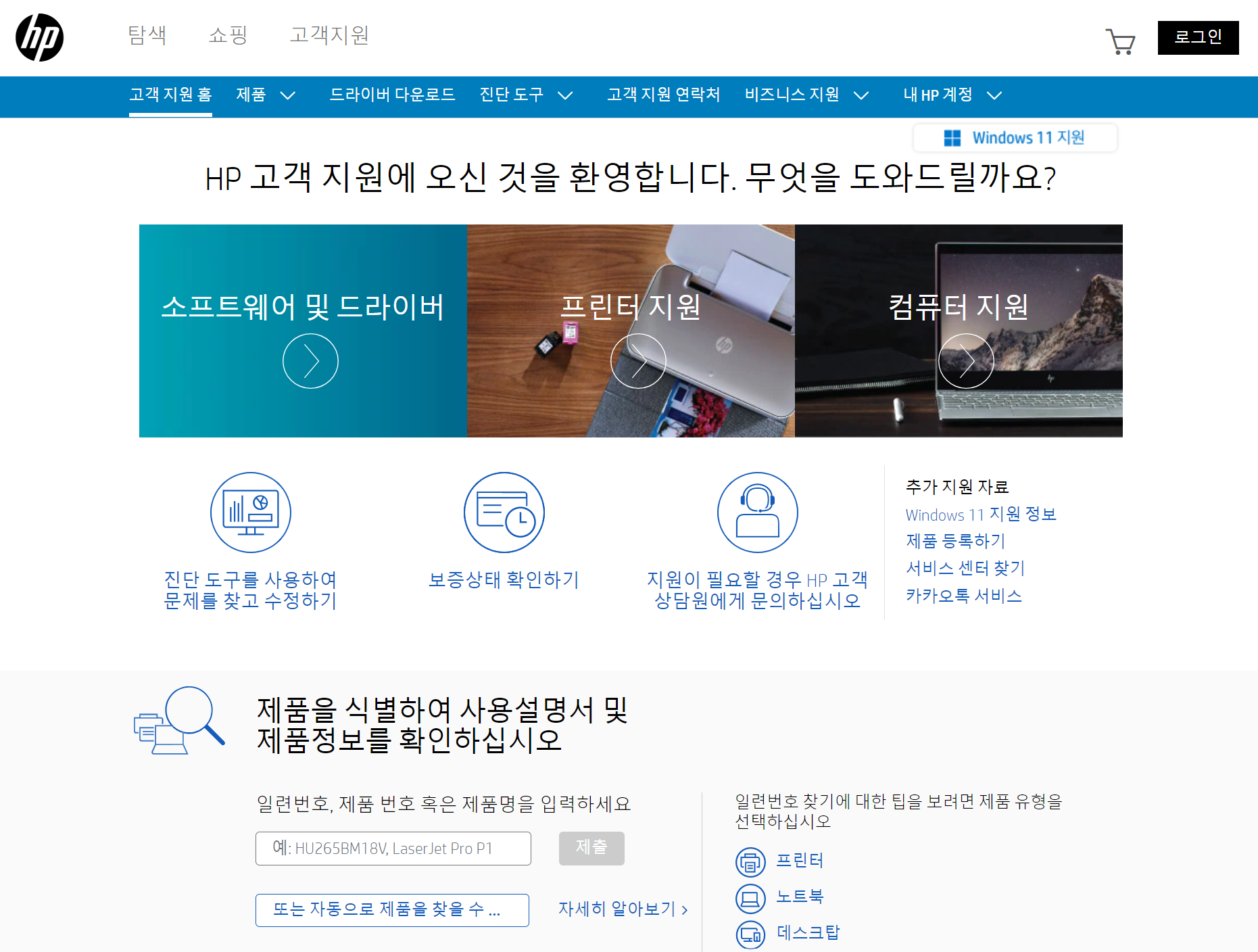Select the 데스크탑 icon for serial tips
Viewport: 1258px width, 952px height.
coord(750,934)
